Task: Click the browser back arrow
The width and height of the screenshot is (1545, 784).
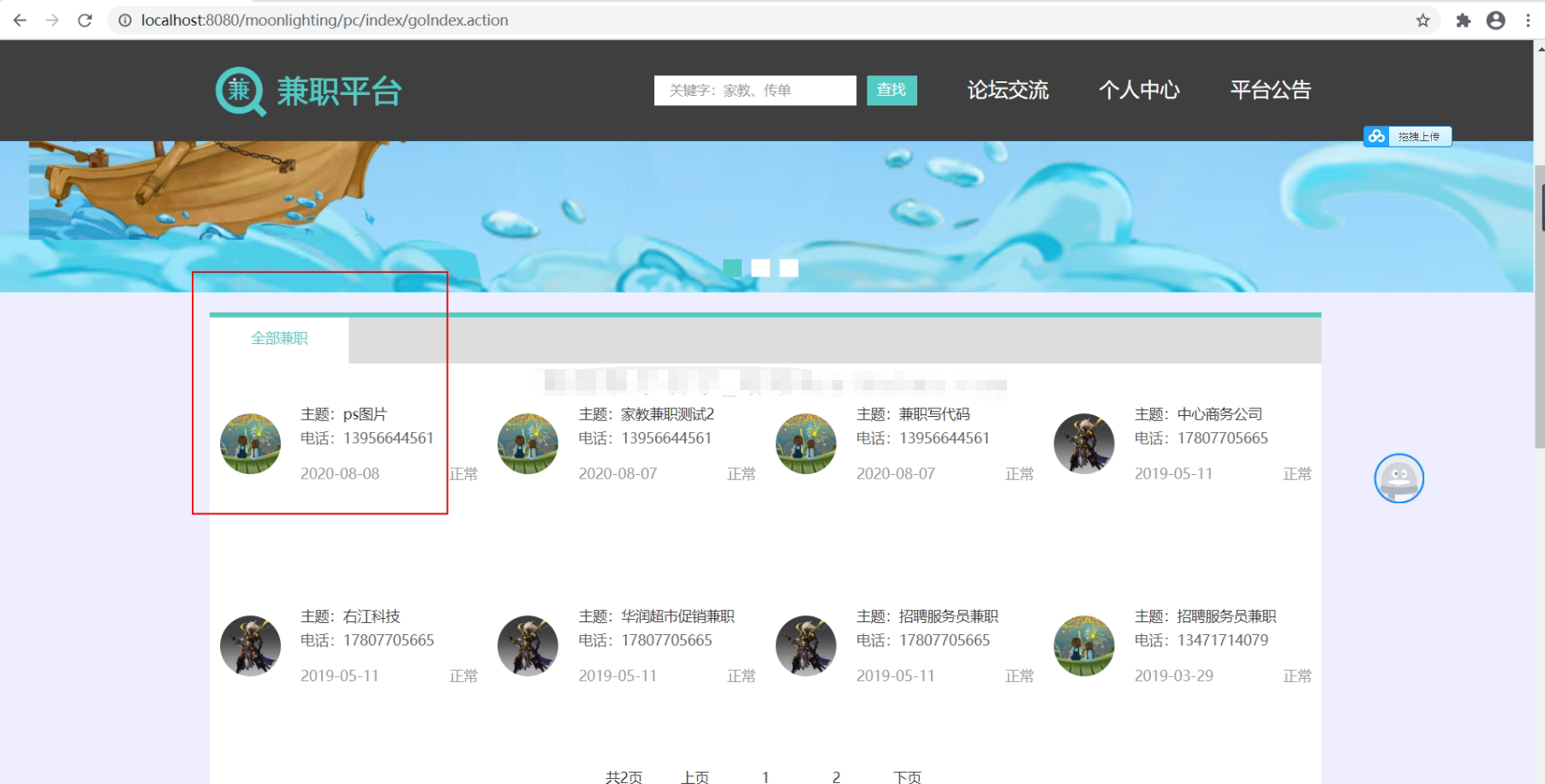Action: (x=20, y=20)
